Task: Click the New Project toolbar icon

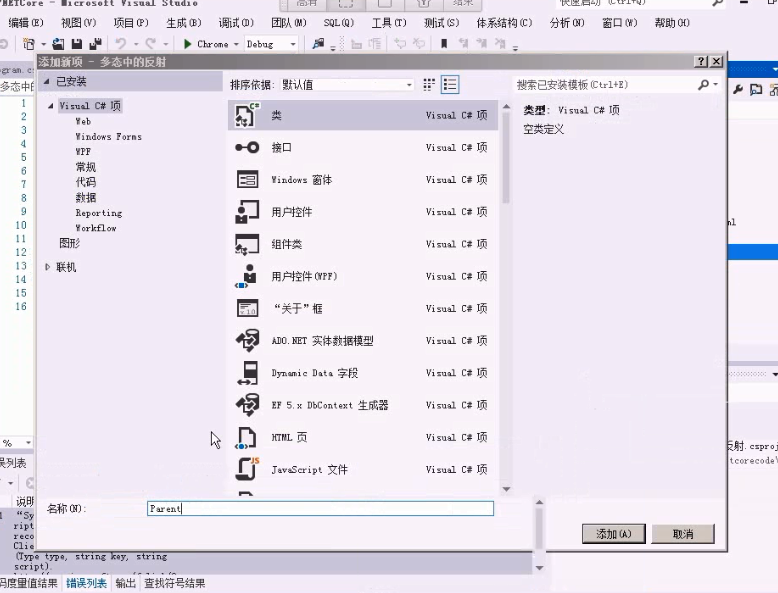Action: point(28,44)
